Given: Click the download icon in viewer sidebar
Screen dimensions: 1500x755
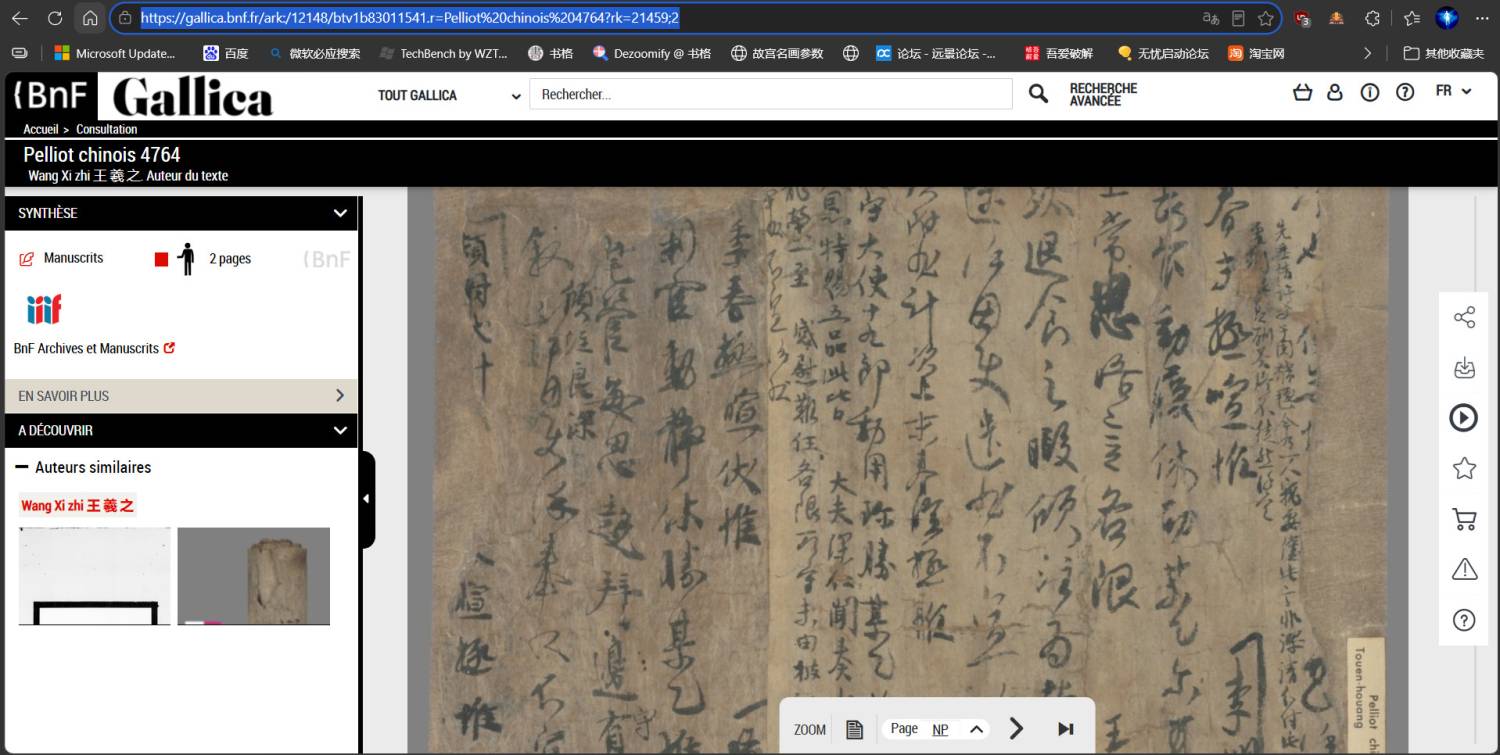Looking at the screenshot, I should click(1464, 367).
